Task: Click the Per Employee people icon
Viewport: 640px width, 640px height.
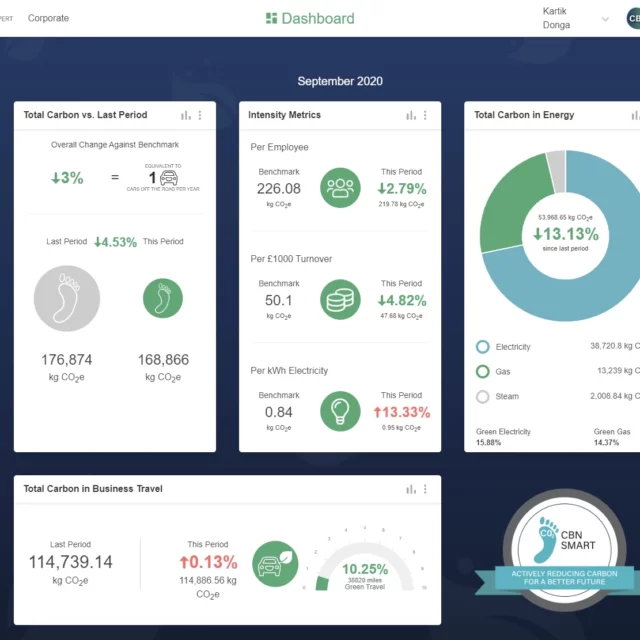Action: point(340,187)
